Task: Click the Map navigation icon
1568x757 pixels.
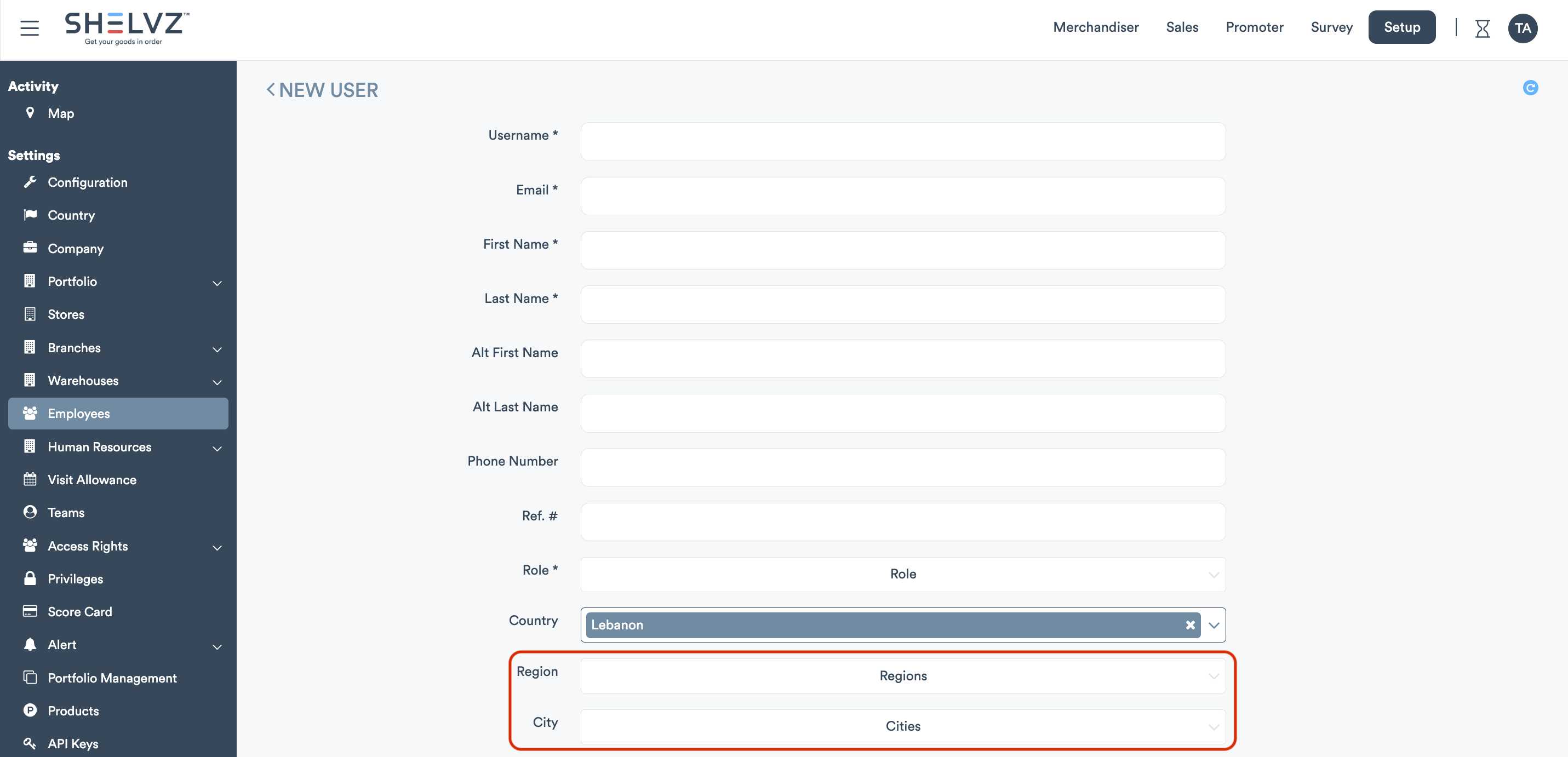Action: click(x=30, y=113)
